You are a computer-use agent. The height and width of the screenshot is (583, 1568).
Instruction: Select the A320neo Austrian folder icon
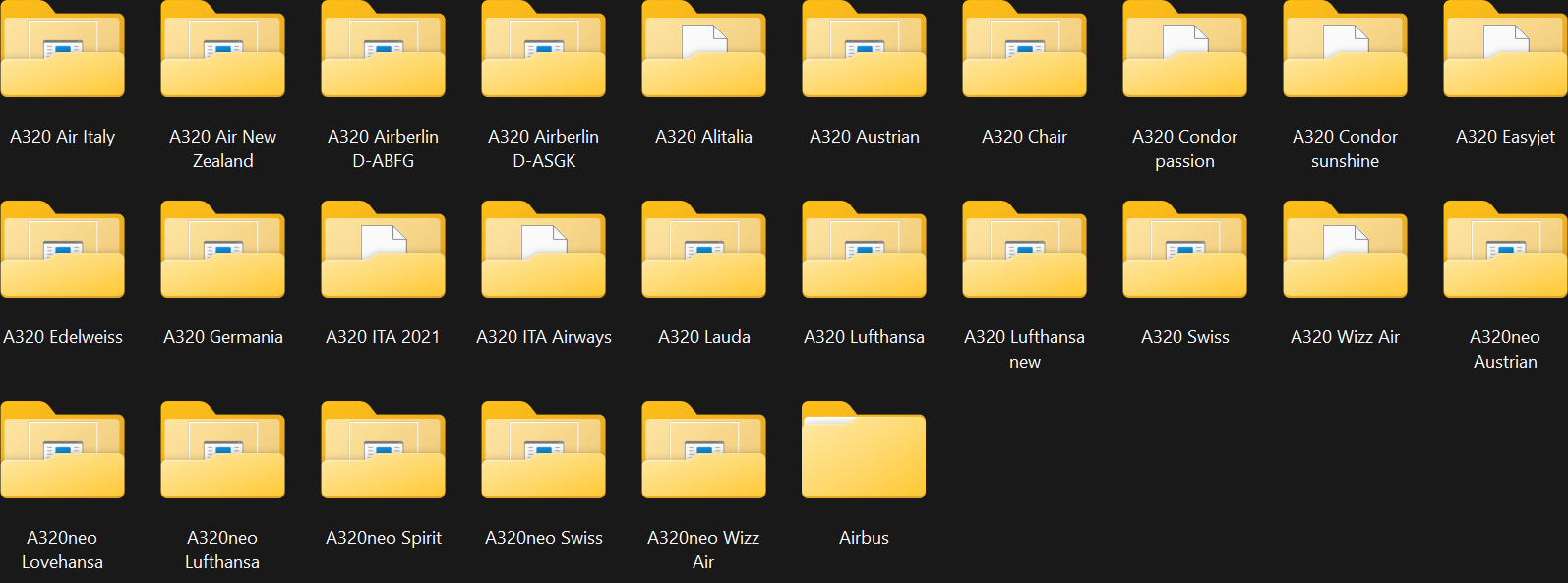click(1506, 250)
